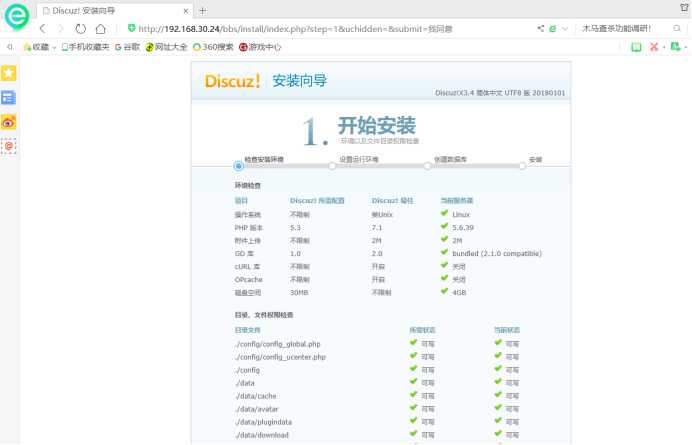The height and width of the screenshot is (445, 692).
Task: Click the address bar URL field
Action: [x=295, y=29]
